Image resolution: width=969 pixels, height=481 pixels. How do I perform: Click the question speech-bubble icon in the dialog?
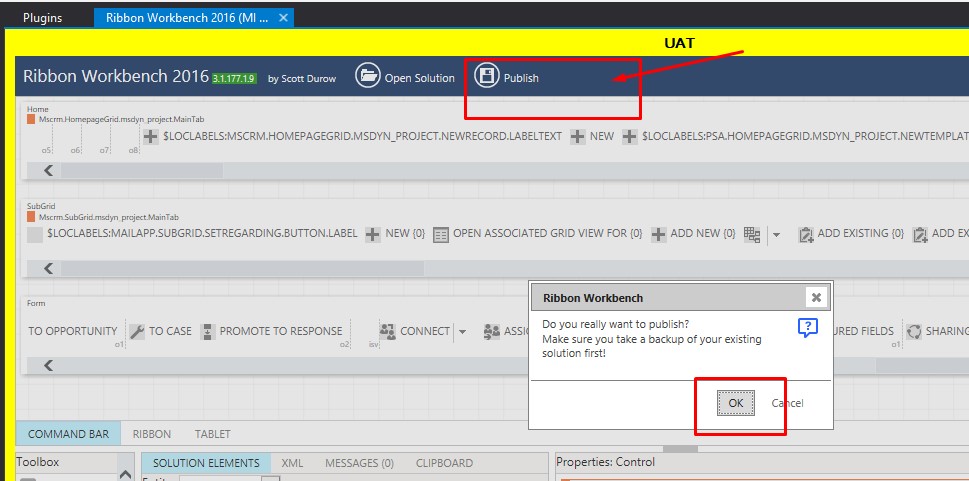808,328
